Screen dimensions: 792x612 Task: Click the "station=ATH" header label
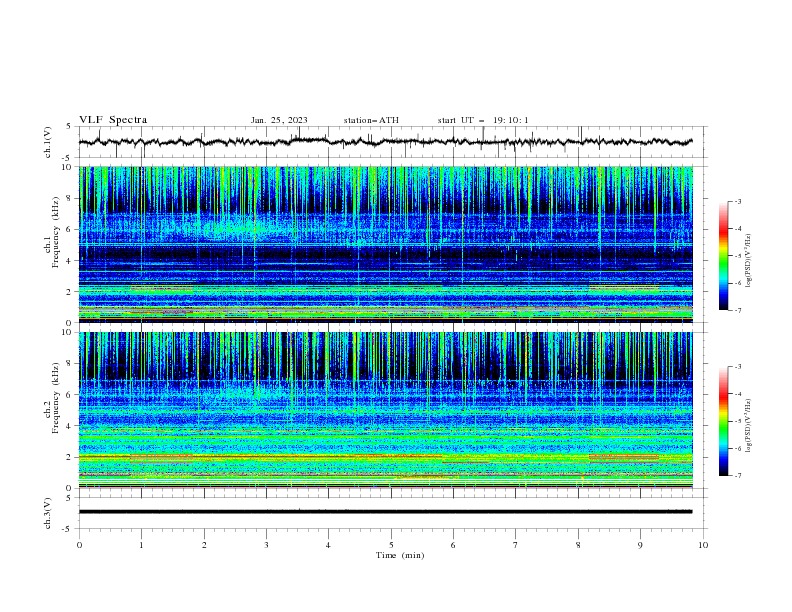[x=371, y=120]
